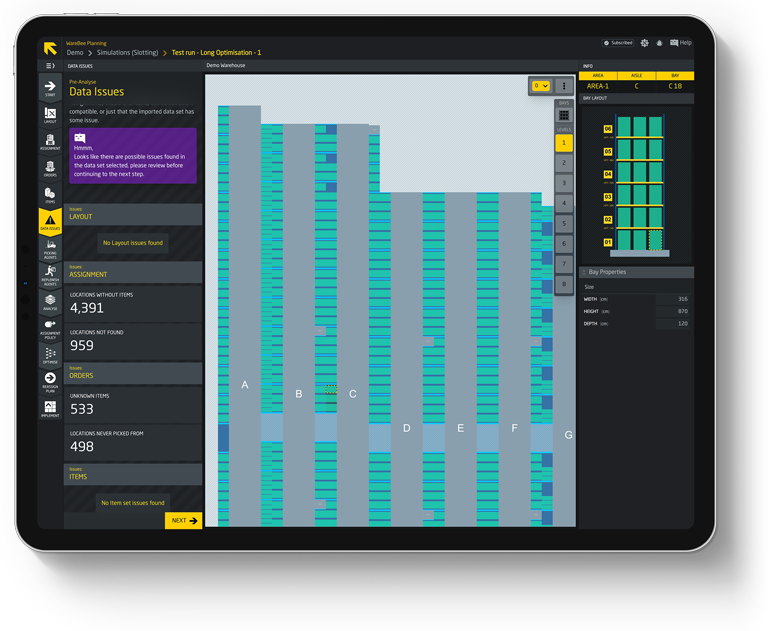Open the Assignment step in sidebar
The height and width of the screenshot is (631, 768).
coord(50,142)
